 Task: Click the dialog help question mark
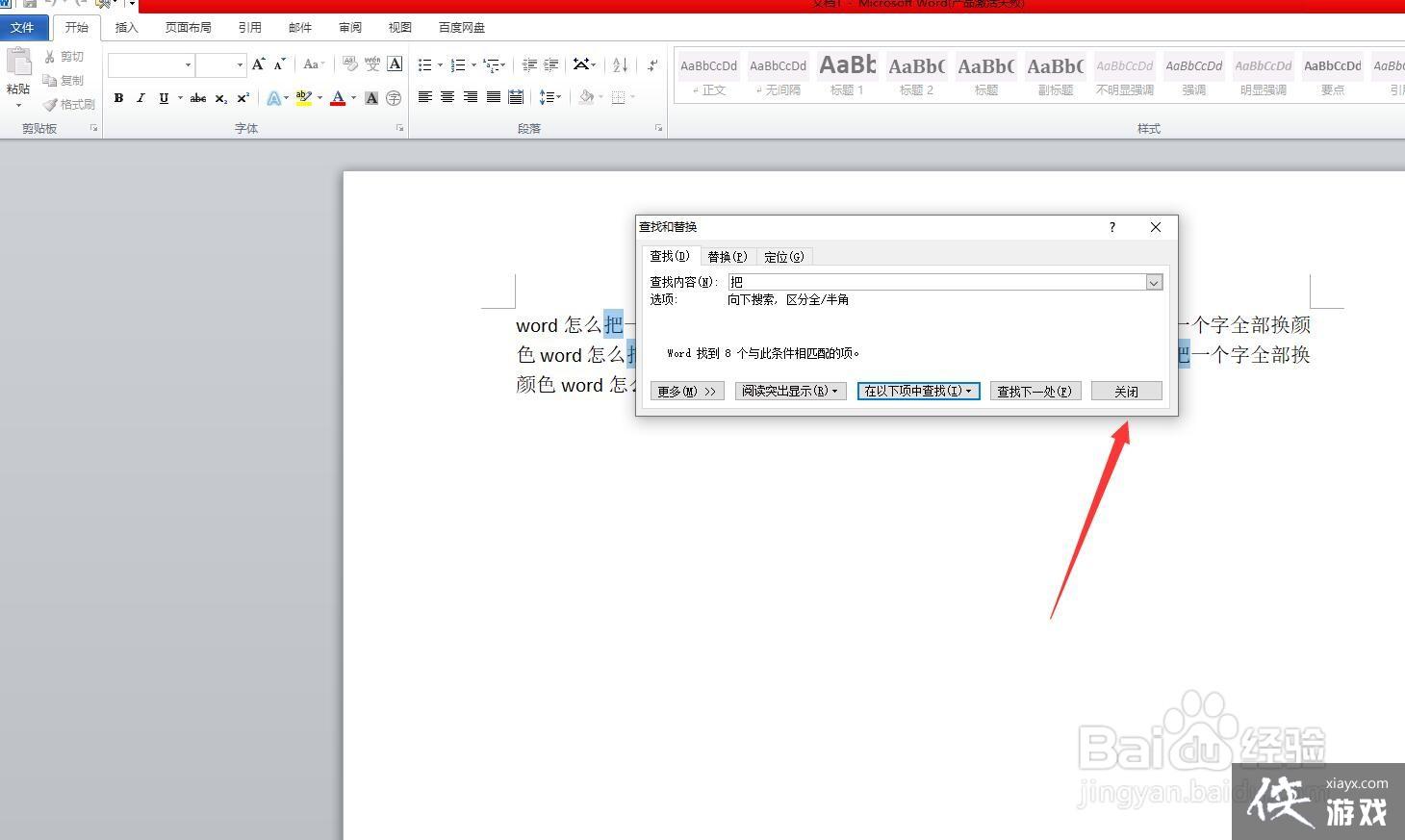[1112, 227]
